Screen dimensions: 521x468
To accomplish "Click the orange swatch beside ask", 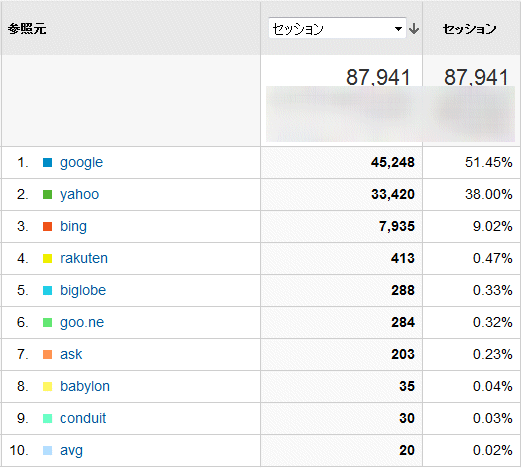I will tap(48, 354).
